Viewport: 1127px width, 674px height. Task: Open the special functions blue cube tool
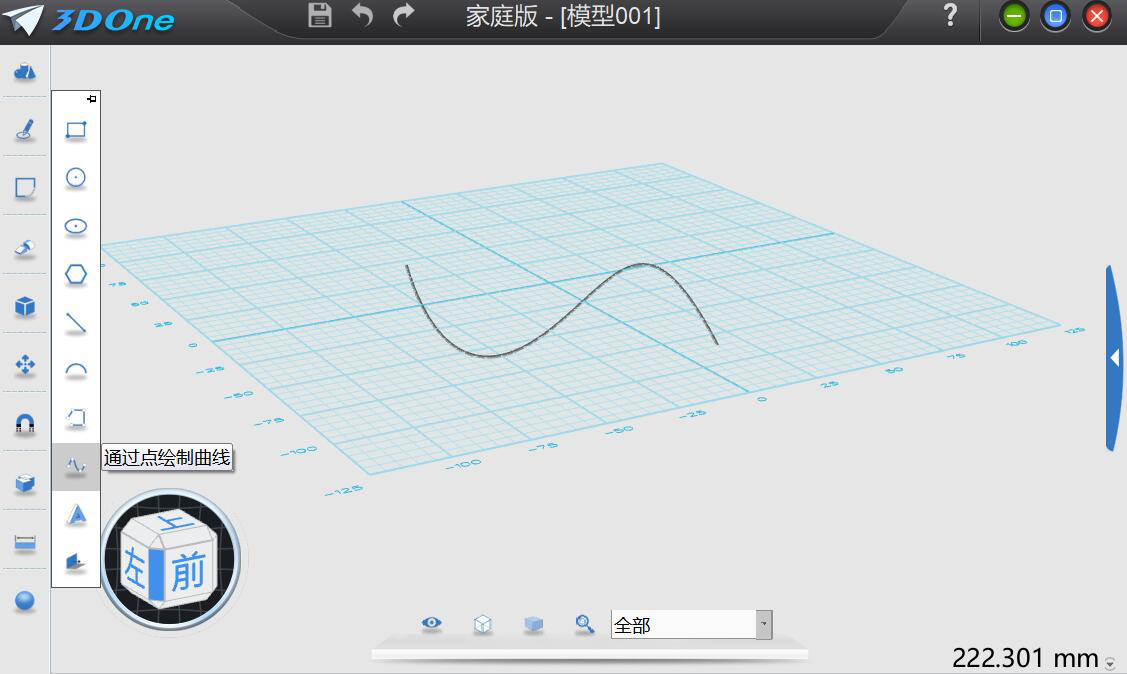24,307
